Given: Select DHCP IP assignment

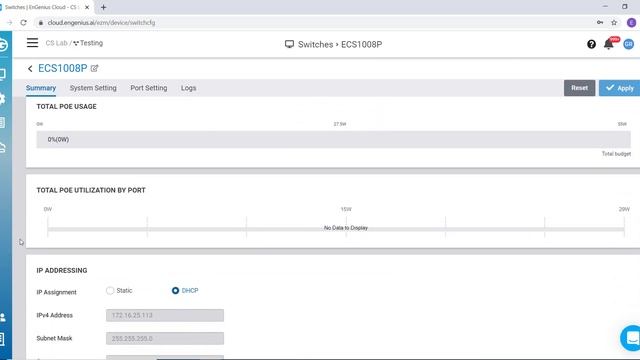Looking at the screenshot, I should [175, 291].
